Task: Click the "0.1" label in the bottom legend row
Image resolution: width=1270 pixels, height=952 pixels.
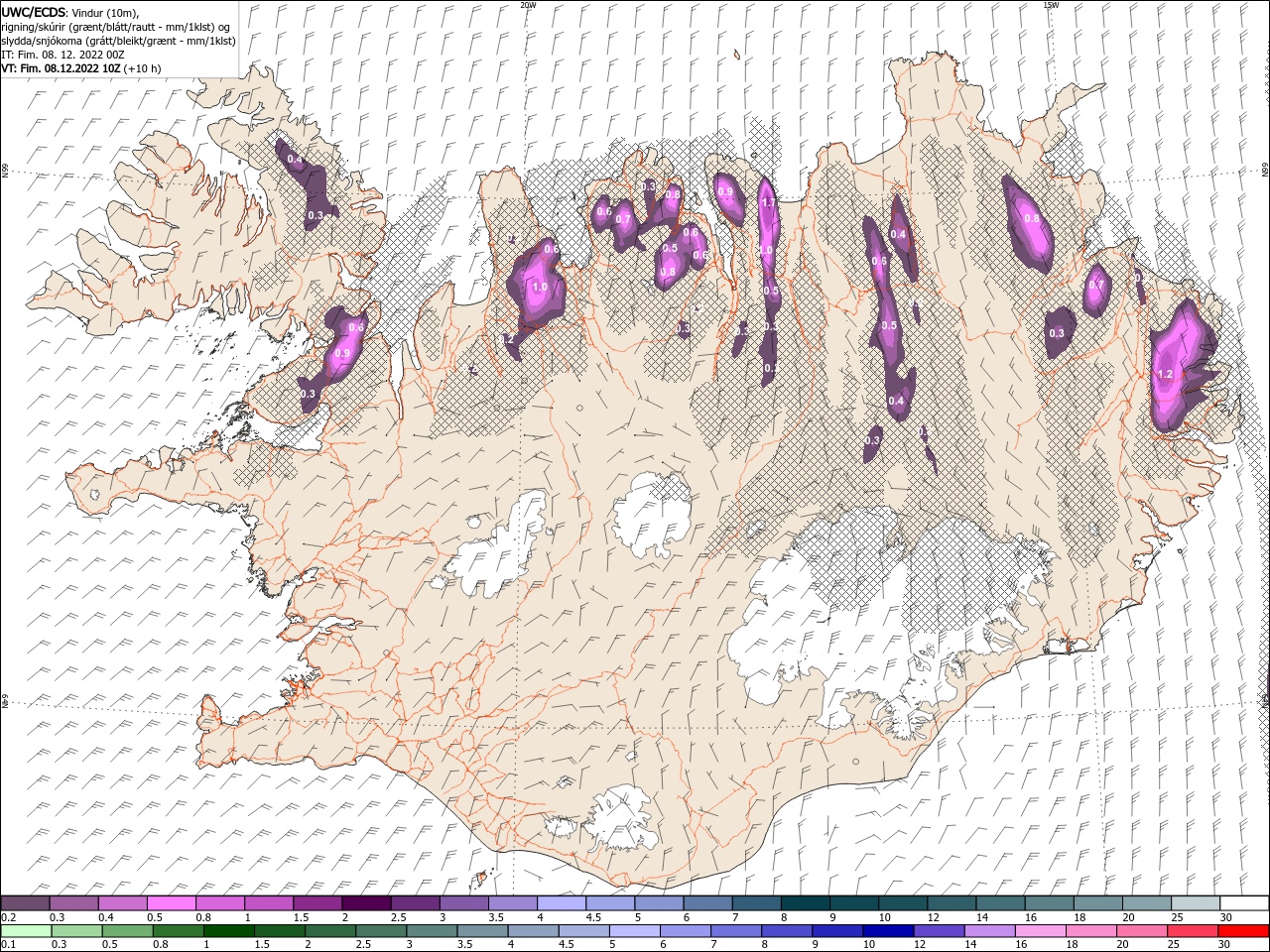Action: 8,945
